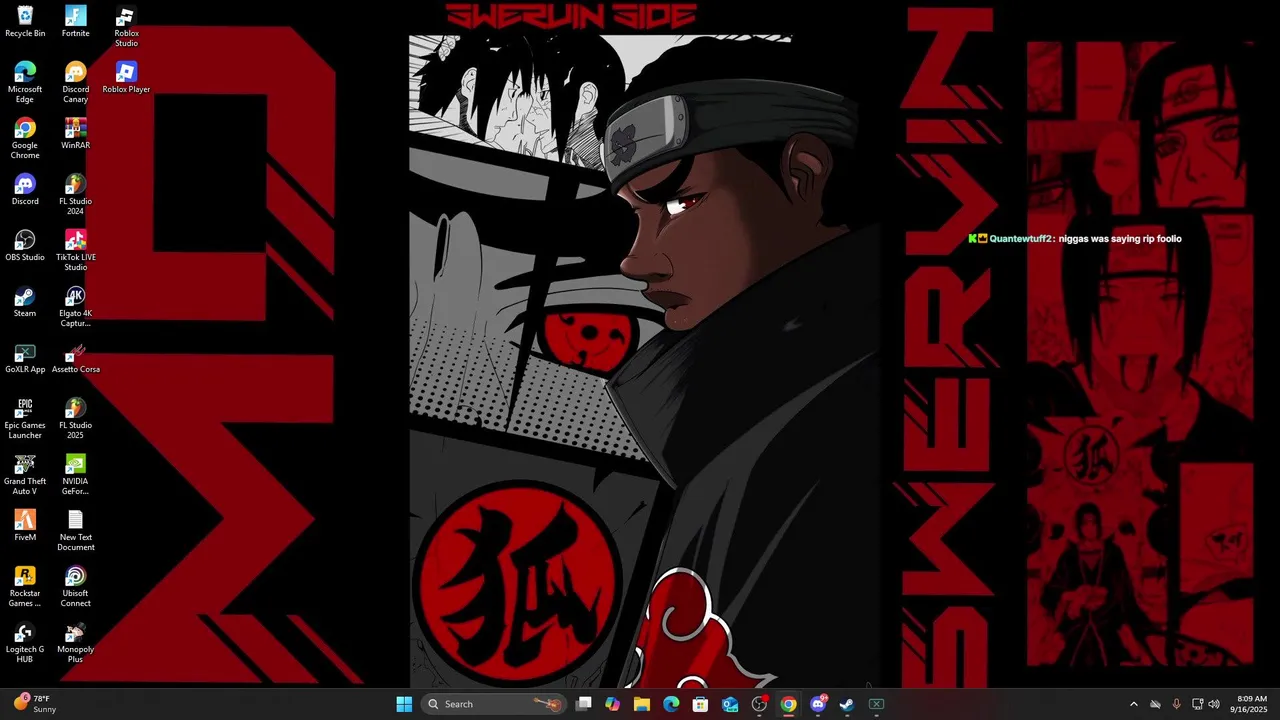Open Task View from the taskbar
1280x720 pixels.
[584, 704]
